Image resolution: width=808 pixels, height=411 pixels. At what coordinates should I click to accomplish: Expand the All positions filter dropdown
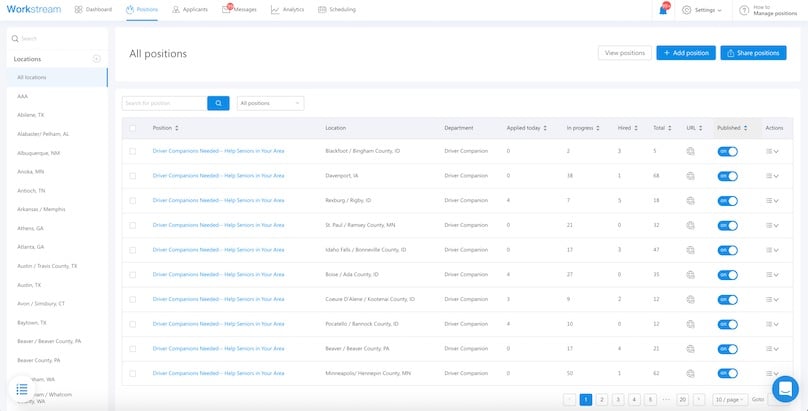(270, 103)
